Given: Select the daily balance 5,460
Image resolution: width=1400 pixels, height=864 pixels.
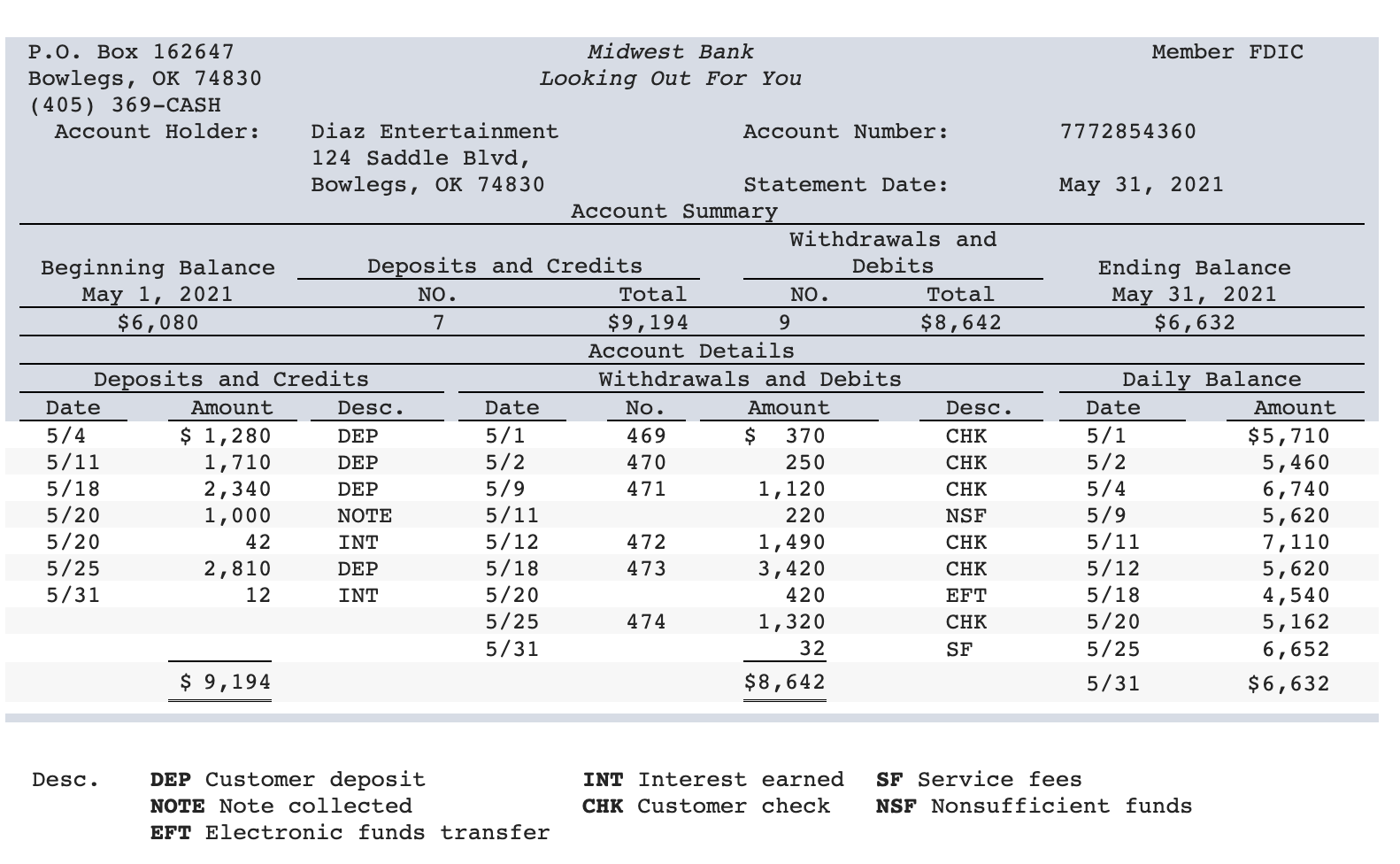Looking at the screenshot, I should tap(1296, 463).
